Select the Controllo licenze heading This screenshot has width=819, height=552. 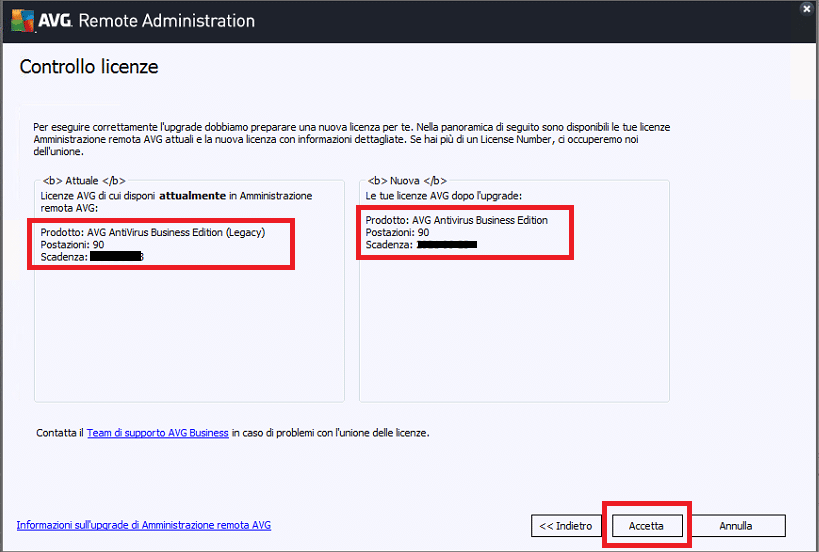pos(89,66)
